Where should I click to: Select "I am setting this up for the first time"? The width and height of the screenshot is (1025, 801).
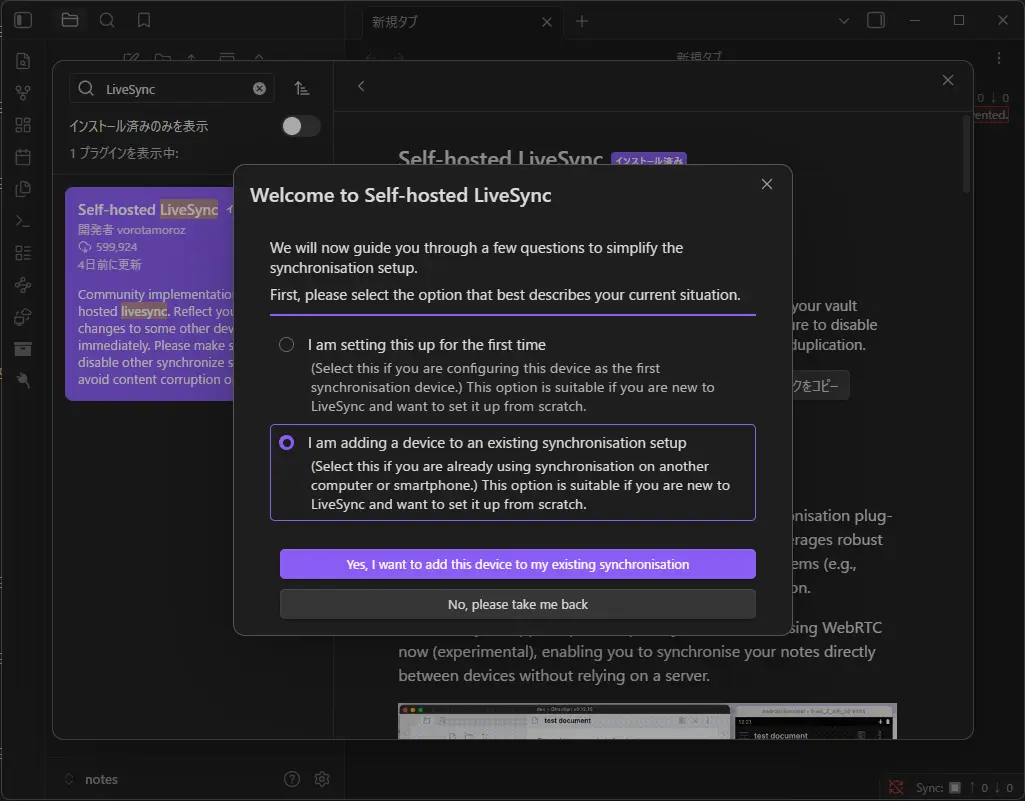click(286, 345)
